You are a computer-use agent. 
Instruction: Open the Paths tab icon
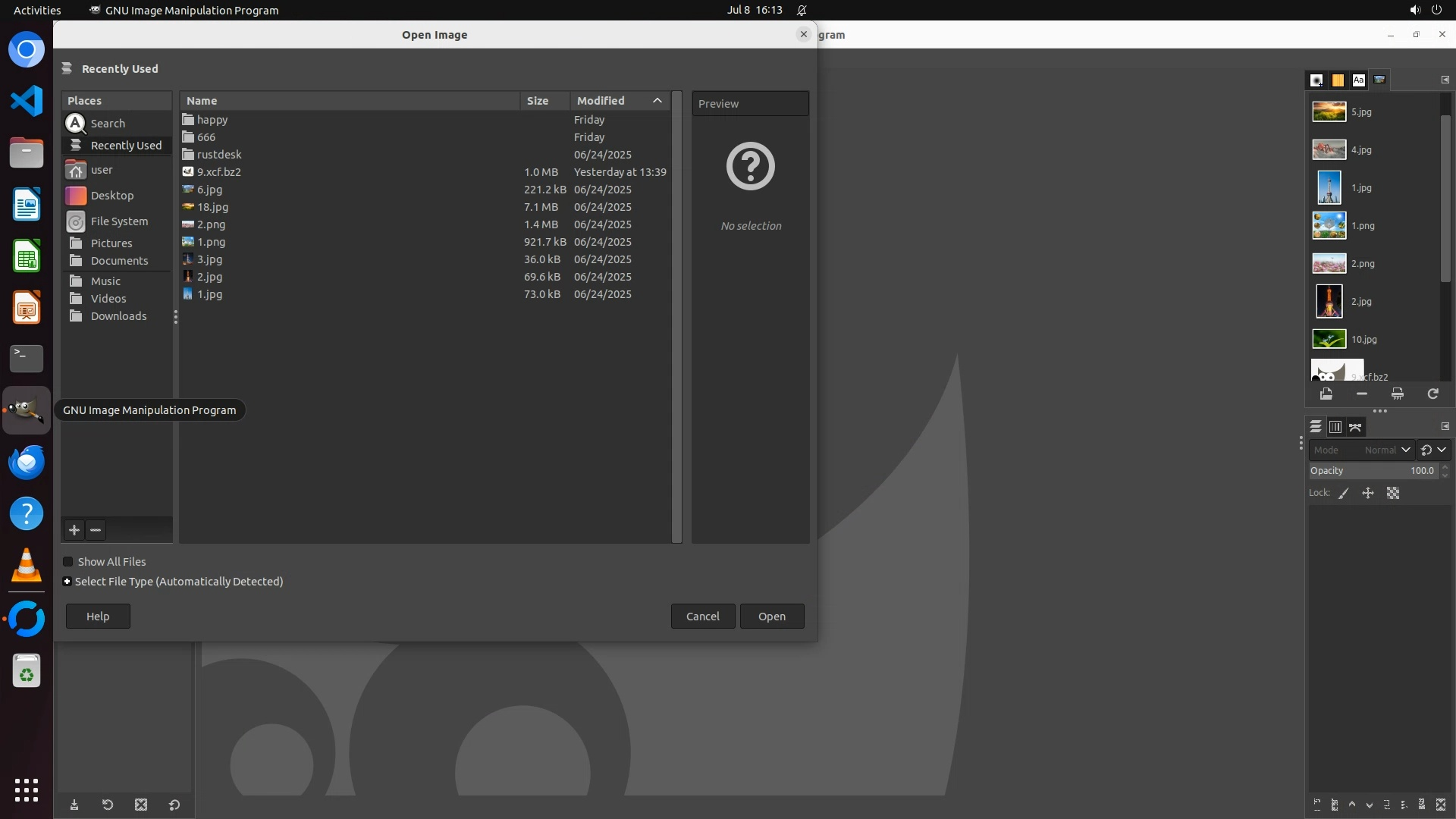tap(1356, 427)
